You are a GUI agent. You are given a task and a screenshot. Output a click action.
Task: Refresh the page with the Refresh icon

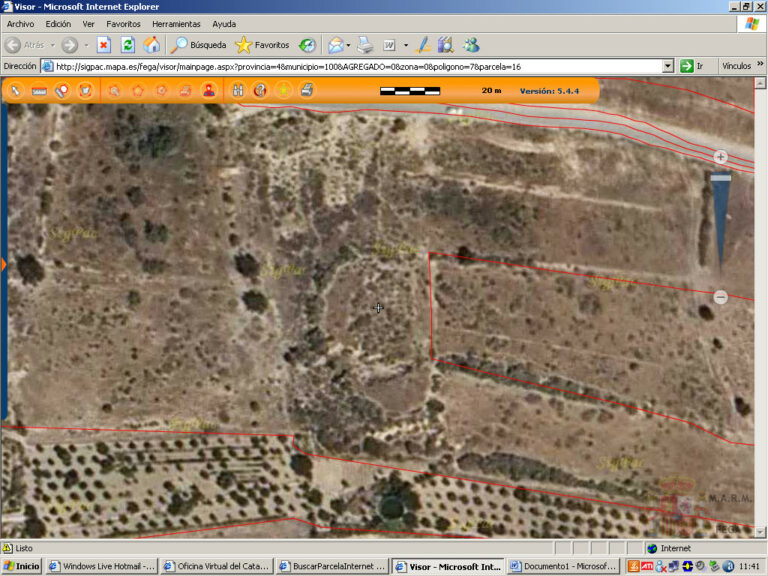click(x=128, y=45)
